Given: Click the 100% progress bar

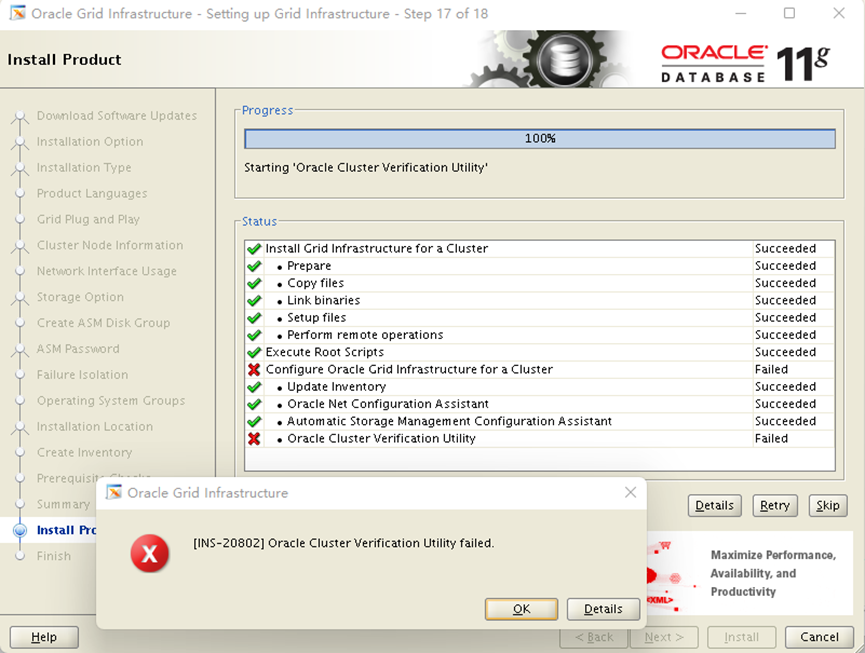Looking at the screenshot, I should [x=540, y=138].
